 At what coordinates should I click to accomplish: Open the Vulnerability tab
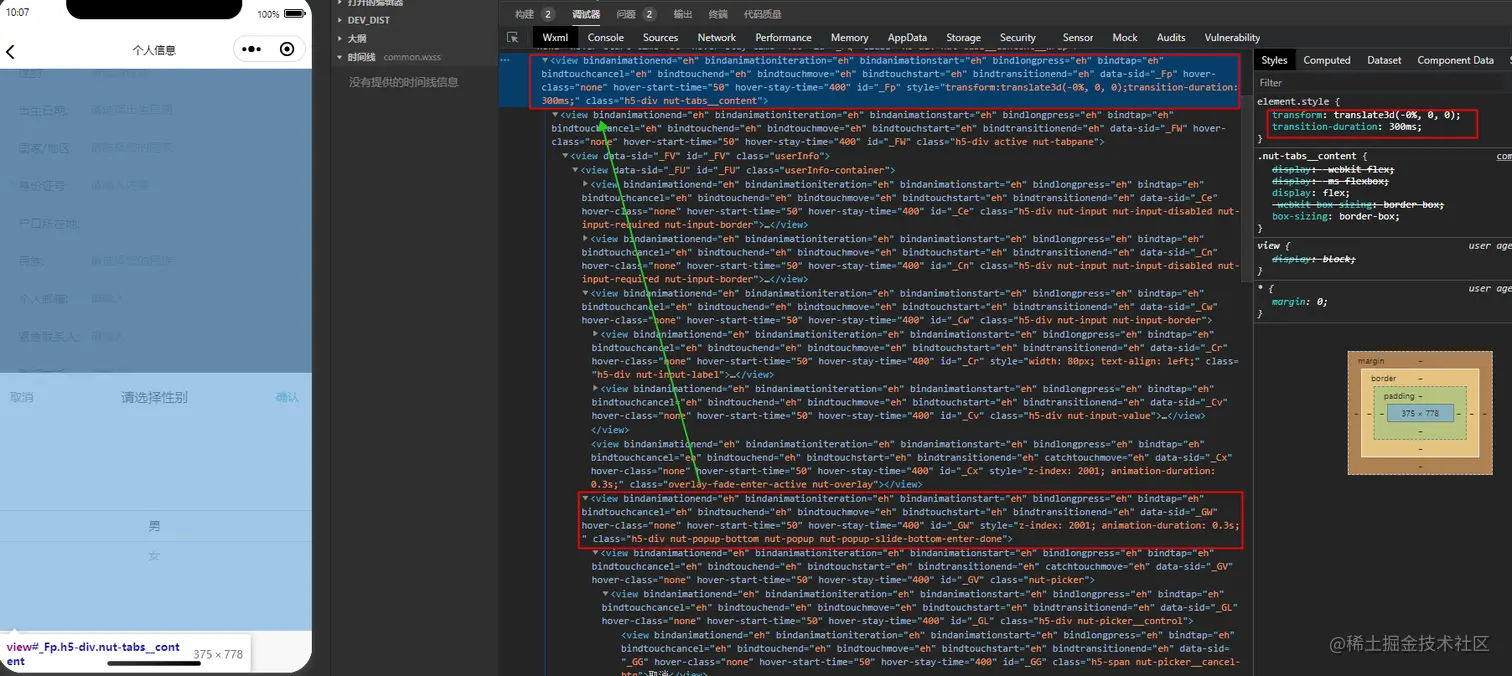point(1232,37)
